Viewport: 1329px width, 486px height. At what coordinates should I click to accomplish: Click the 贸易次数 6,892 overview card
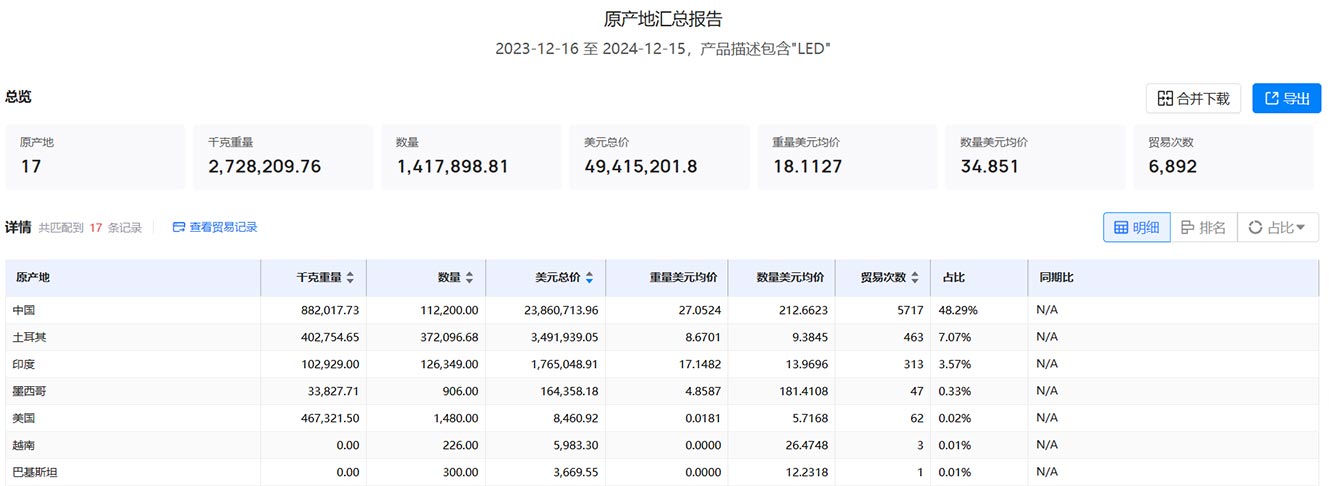[x=1223, y=157]
